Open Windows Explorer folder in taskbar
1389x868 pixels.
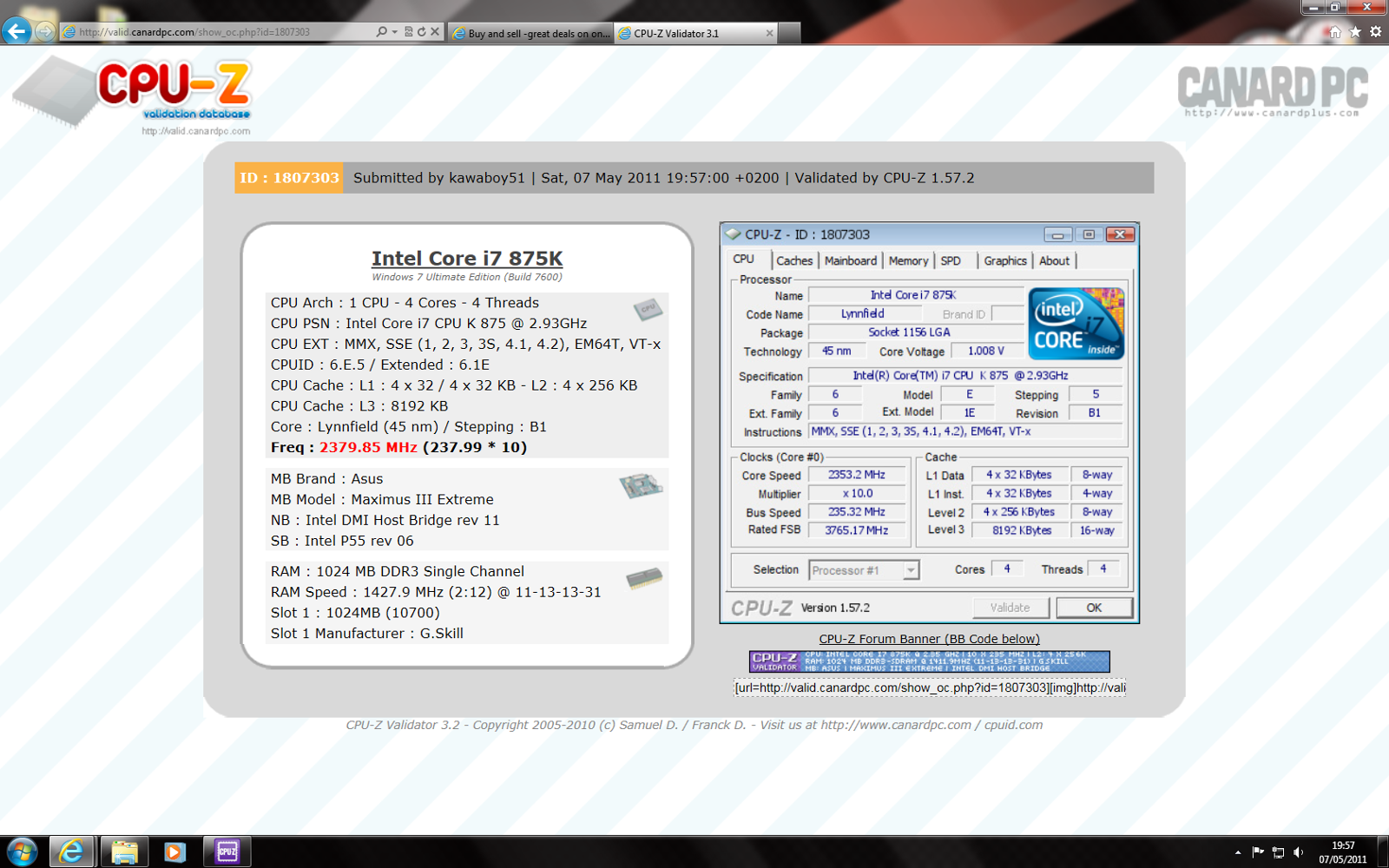point(124,852)
